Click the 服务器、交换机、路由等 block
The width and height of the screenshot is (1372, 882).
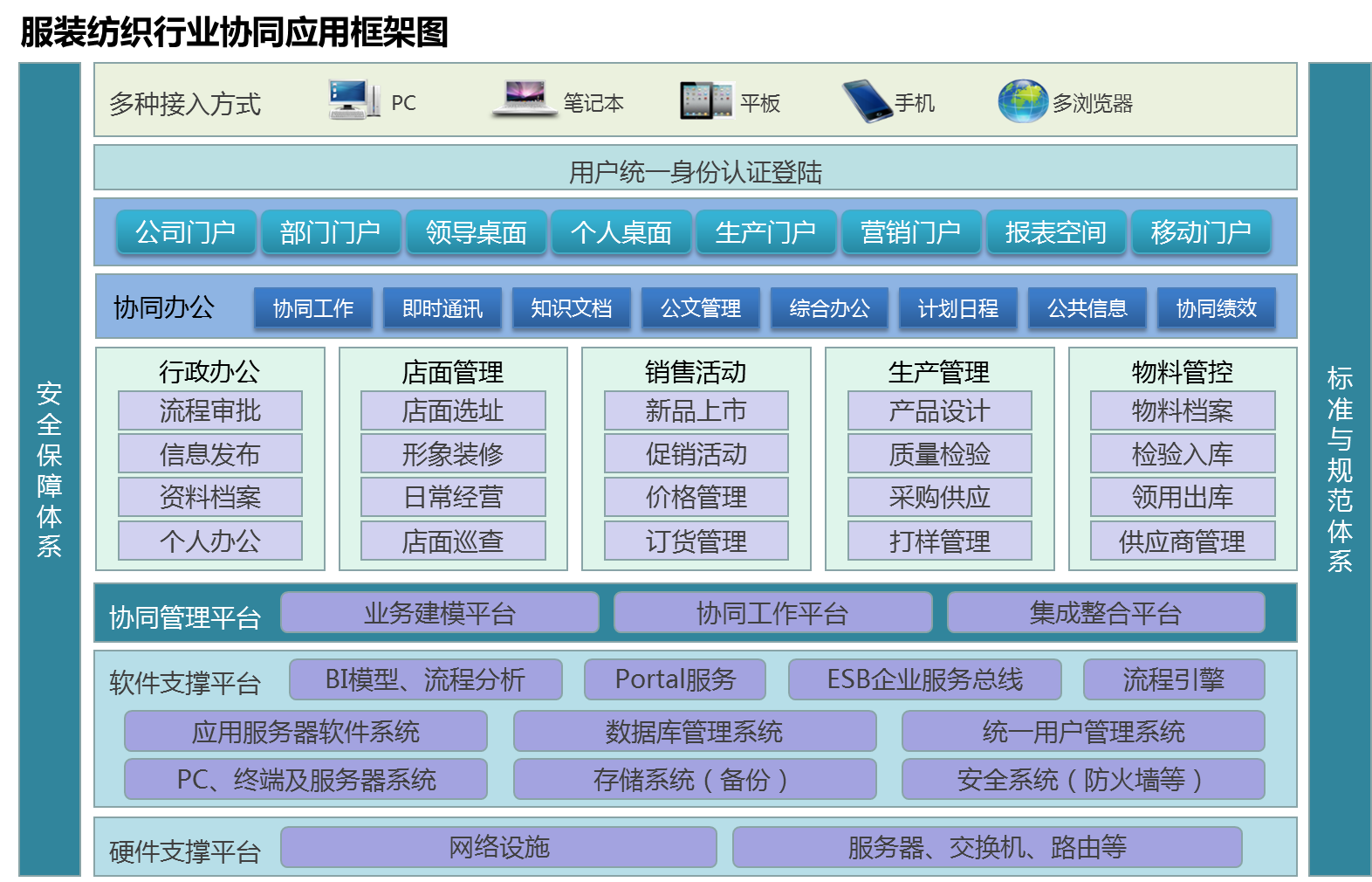(987, 847)
